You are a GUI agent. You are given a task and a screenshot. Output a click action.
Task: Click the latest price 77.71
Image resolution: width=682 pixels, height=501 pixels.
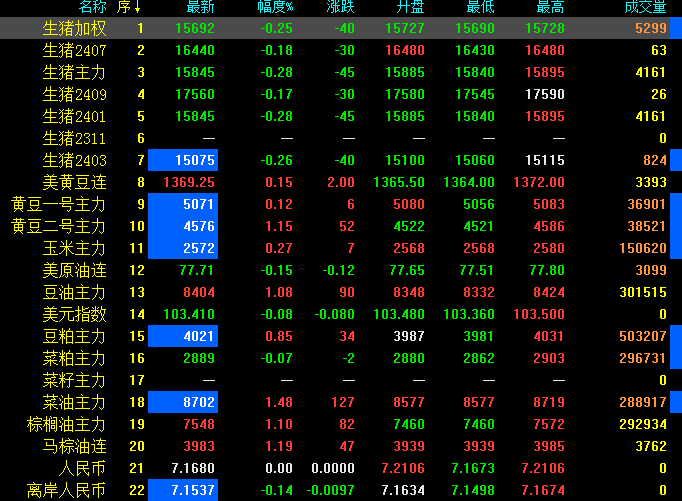[197, 270]
